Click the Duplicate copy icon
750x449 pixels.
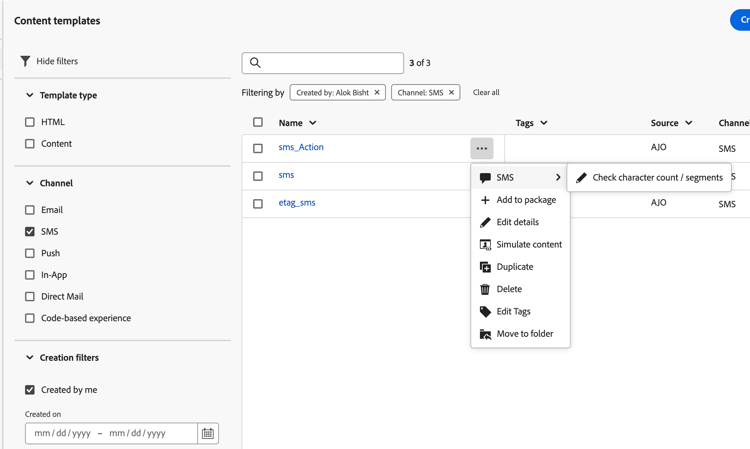click(x=485, y=267)
